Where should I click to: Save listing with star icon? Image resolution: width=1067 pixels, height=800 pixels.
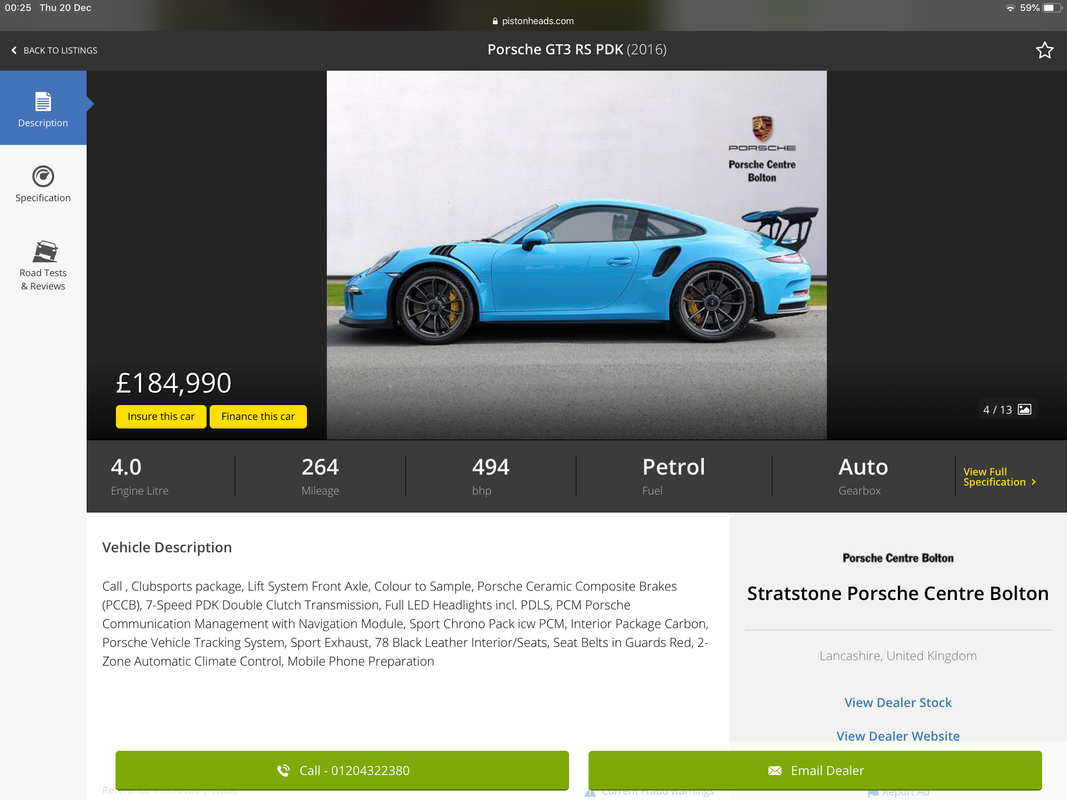click(1045, 50)
